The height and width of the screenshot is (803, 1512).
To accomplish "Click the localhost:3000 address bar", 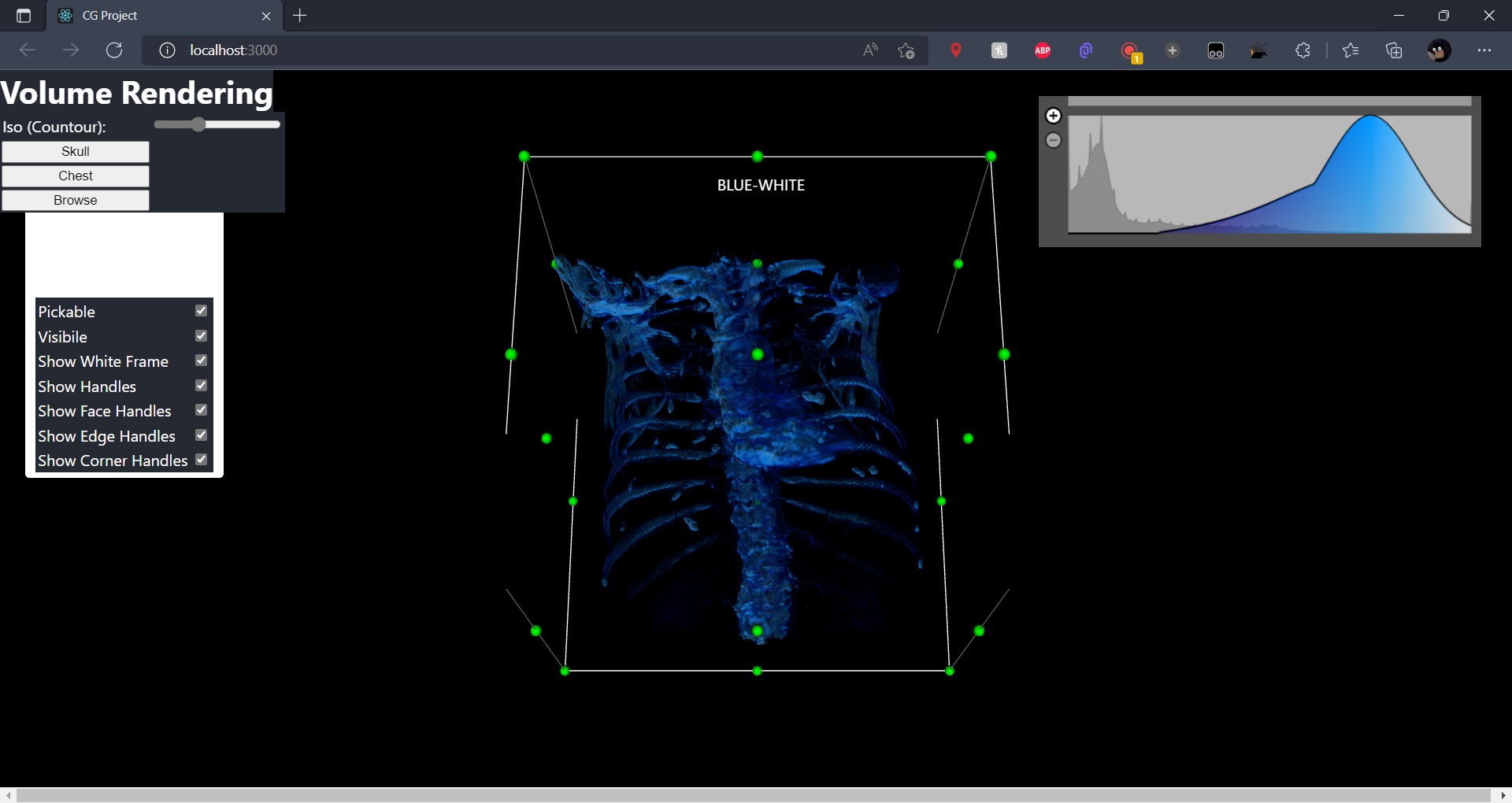I will click(232, 50).
